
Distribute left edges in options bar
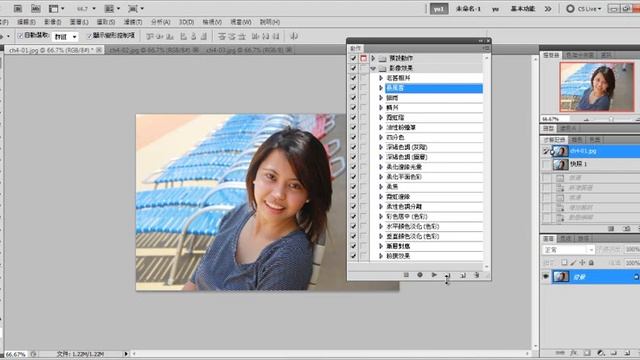[x=256, y=36]
